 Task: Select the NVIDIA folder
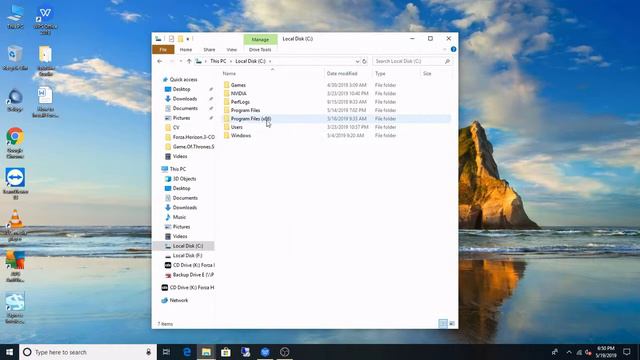coord(238,93)
